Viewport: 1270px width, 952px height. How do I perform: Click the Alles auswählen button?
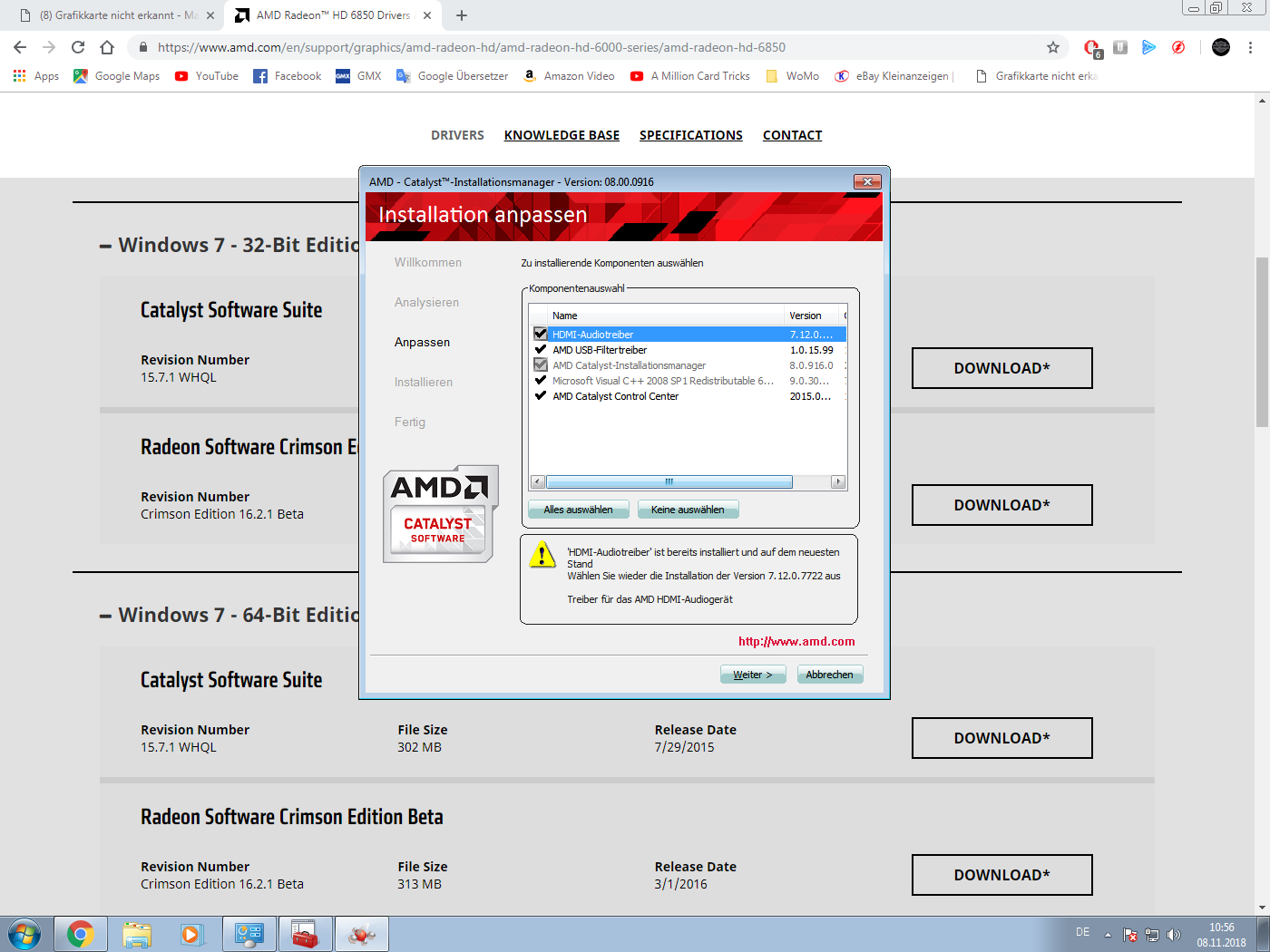click(x=578, y=510)
